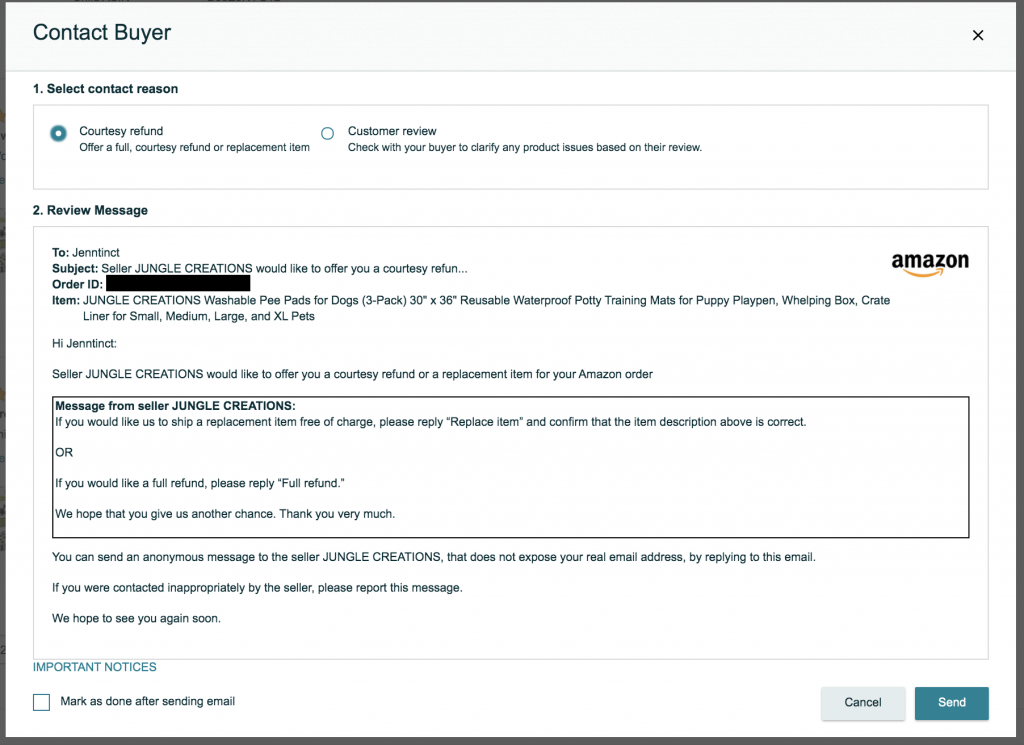Click 'Offer a full, courtesy refund or replacement item' description

[195, 148]
